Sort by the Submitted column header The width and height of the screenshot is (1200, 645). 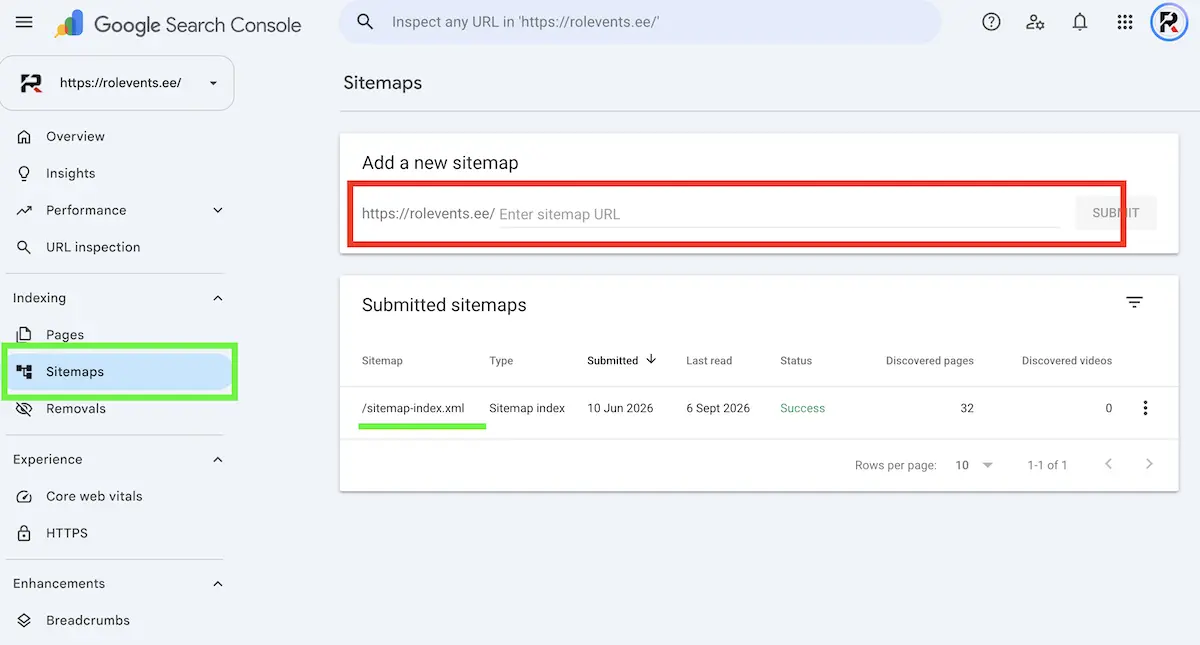pos(621,360)
